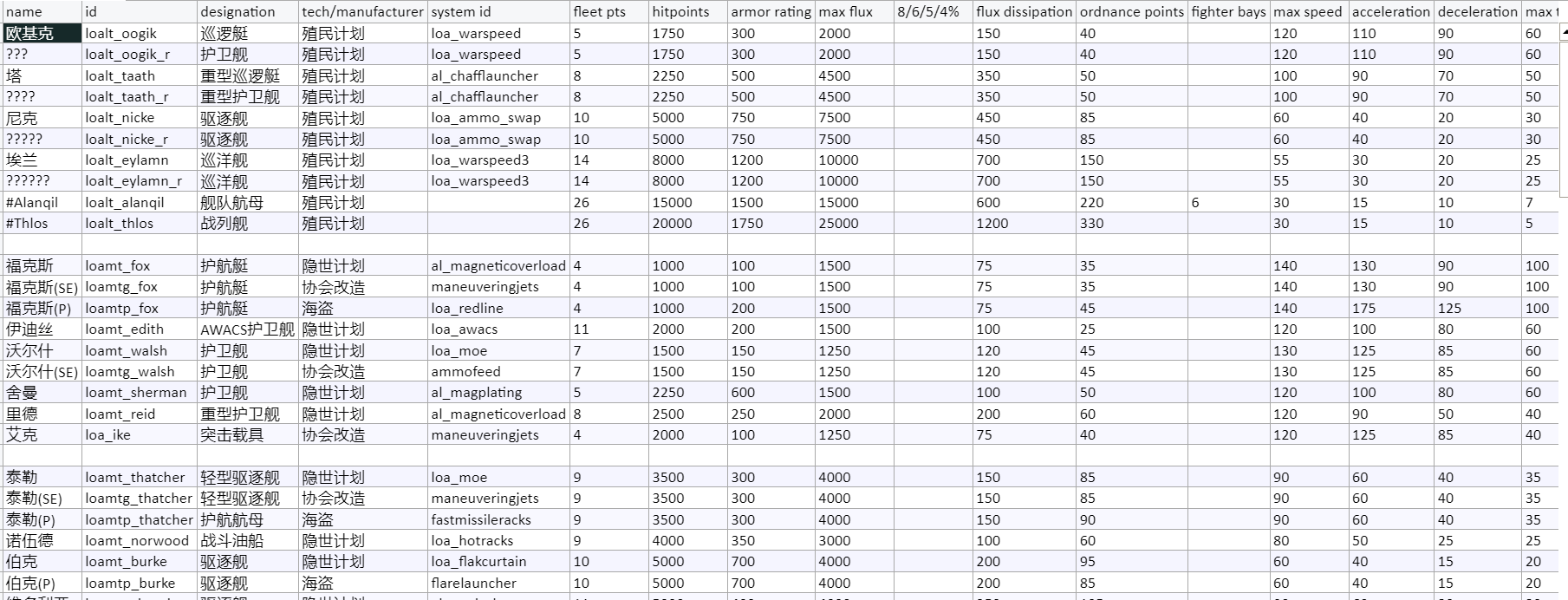Click the flarelauncher system id cell
The image size is (1568, 600).
(x=498, y=584)
